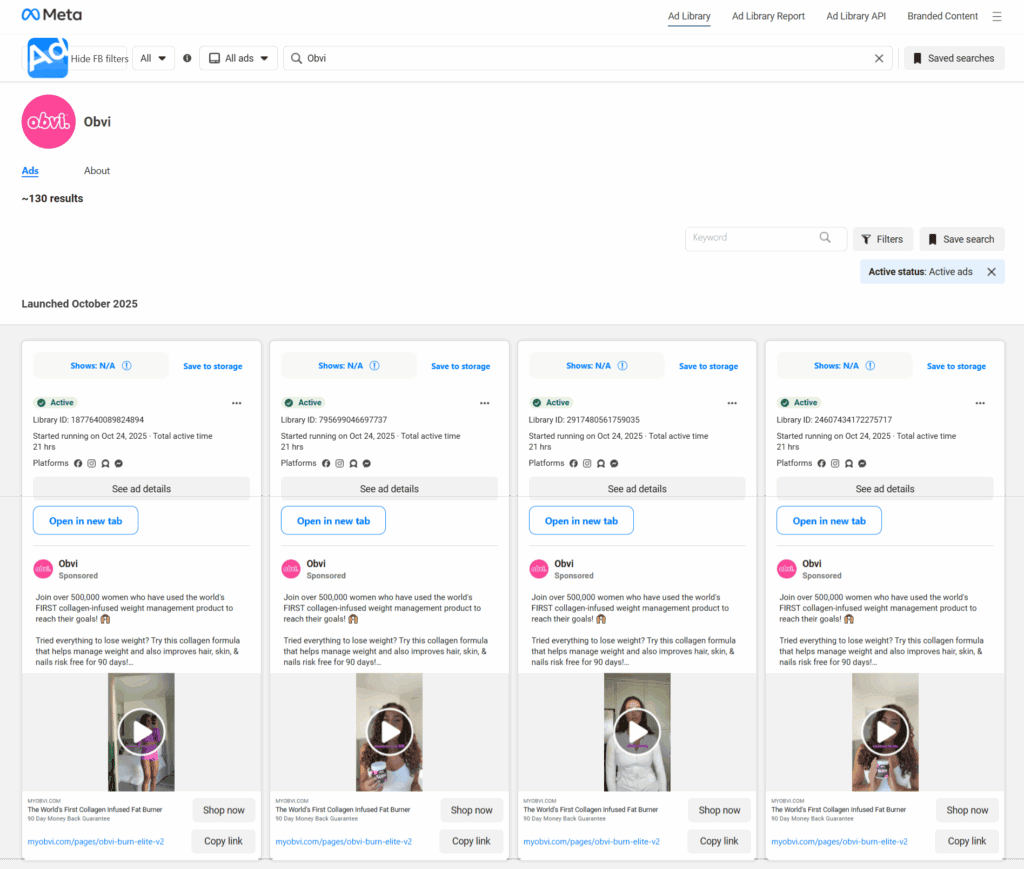The height and width of the screenshot is (869, 1024).
Task: Play the video in the third ad
Action: click(637, 733)
